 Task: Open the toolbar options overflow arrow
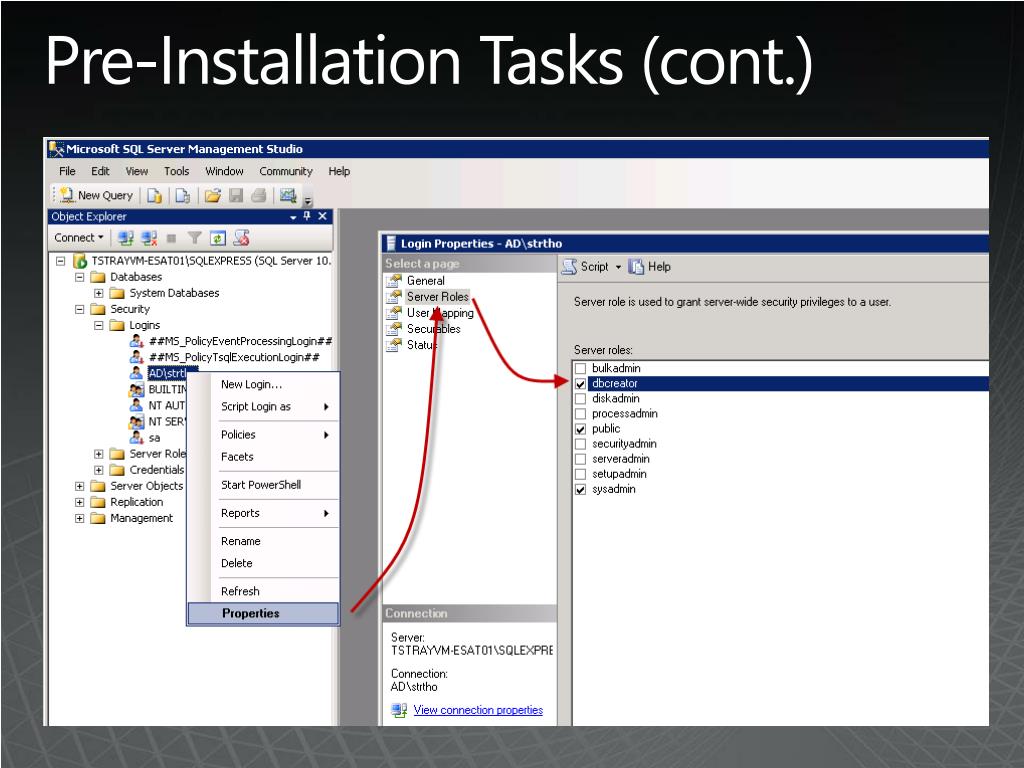(308, 200)
